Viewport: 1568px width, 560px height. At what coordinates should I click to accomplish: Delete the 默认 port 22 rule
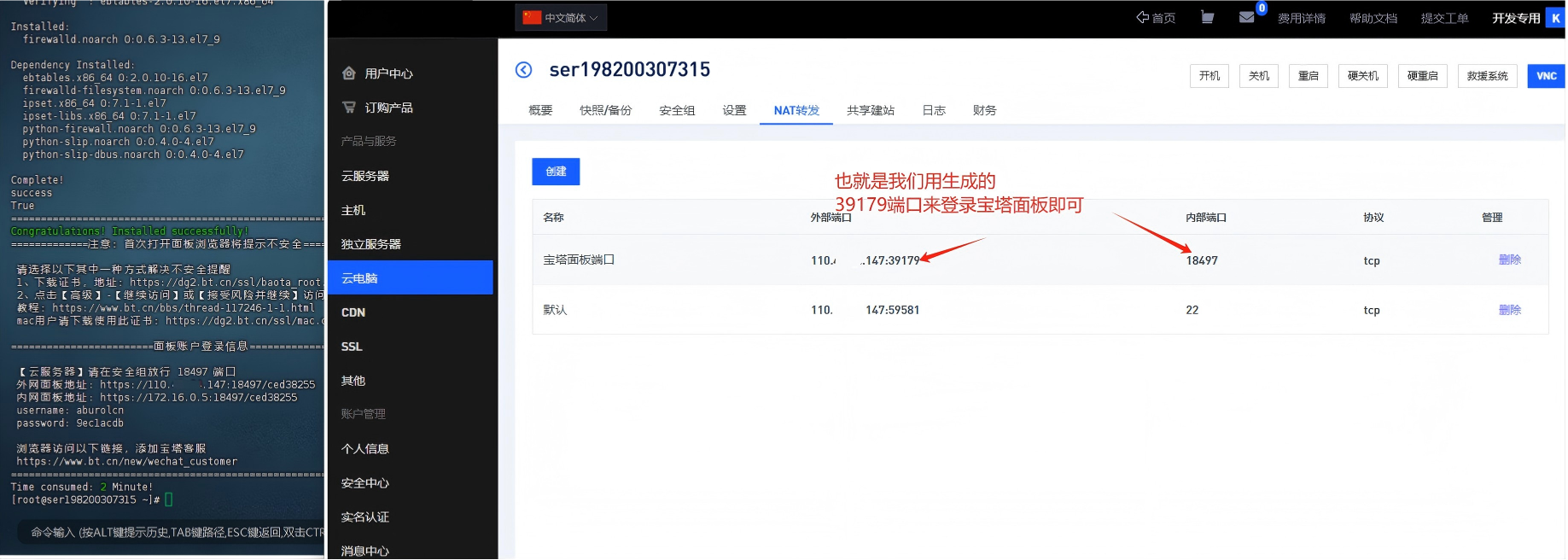point(1509,310)
